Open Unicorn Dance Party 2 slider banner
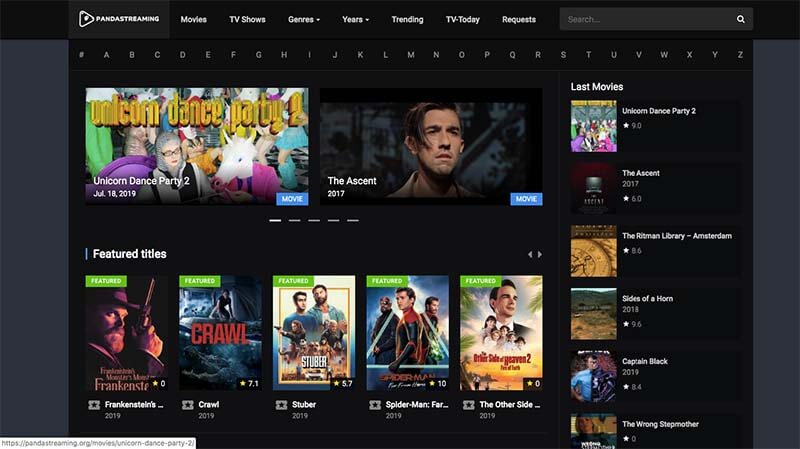The width and height of the screenshot is (800, 449). tap(196, 146)
